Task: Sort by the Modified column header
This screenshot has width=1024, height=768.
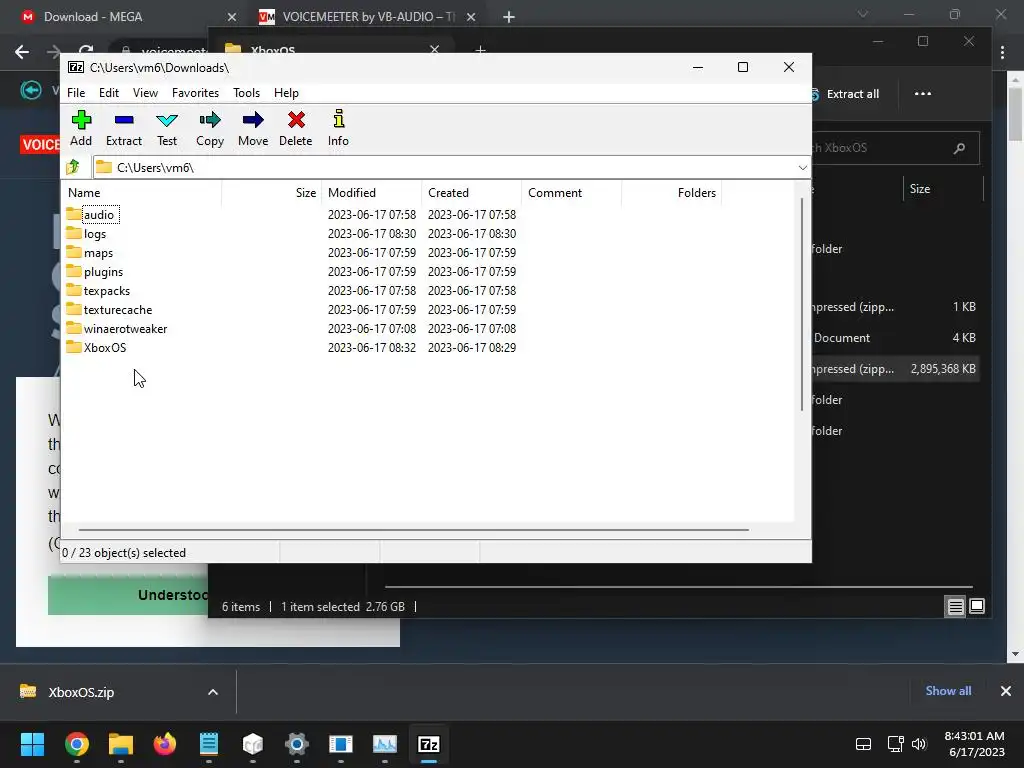Action: pos(372,193)
